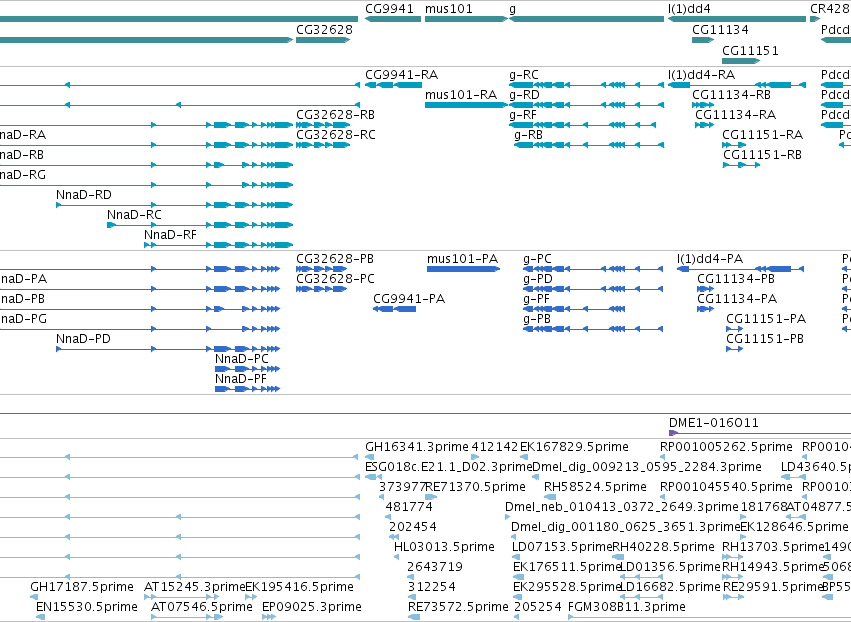
Task: Open the CG32628-RC transcript label
Action: coord(335,135)
